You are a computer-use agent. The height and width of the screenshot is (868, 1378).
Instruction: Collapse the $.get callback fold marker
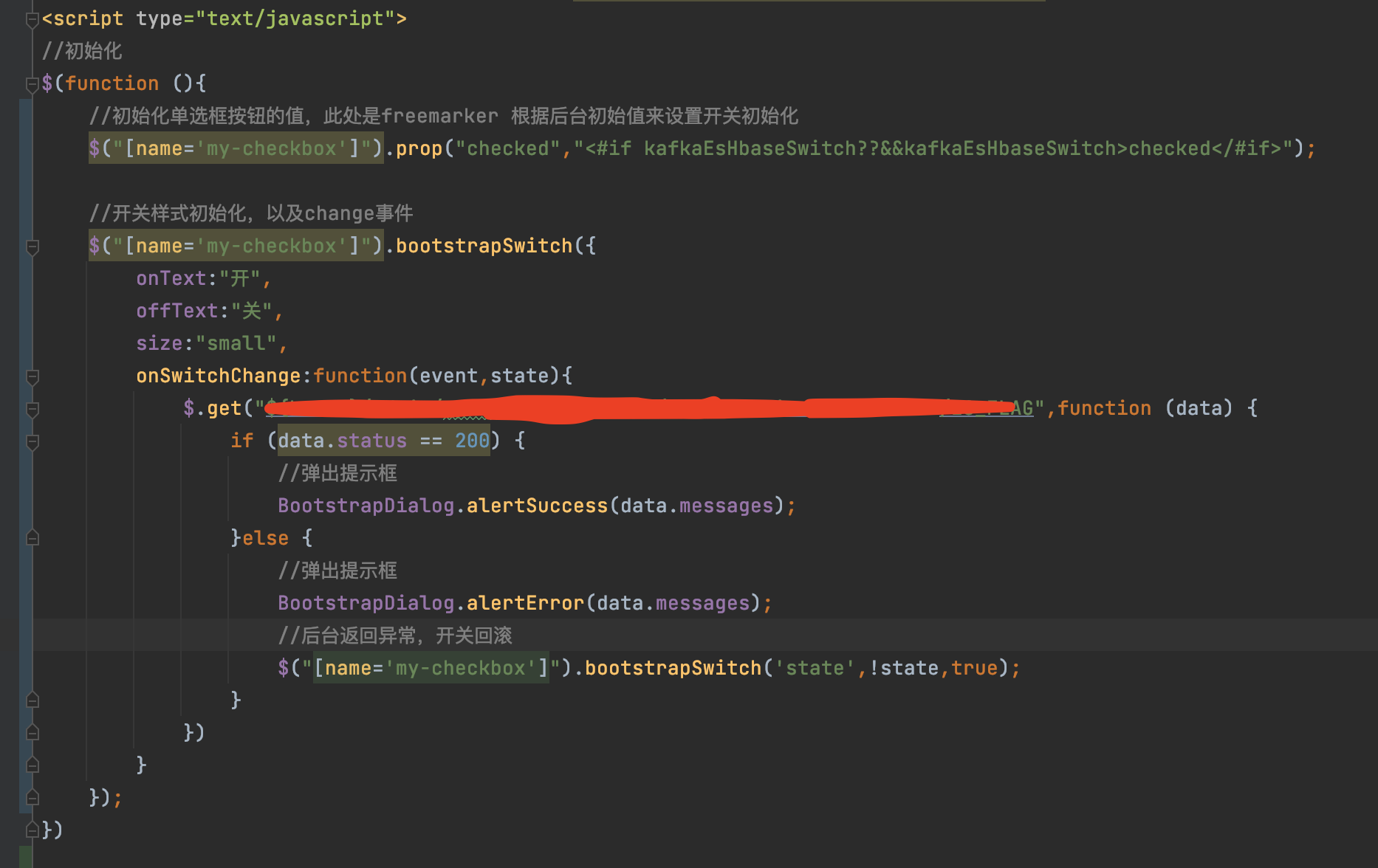tap(32, 410)
